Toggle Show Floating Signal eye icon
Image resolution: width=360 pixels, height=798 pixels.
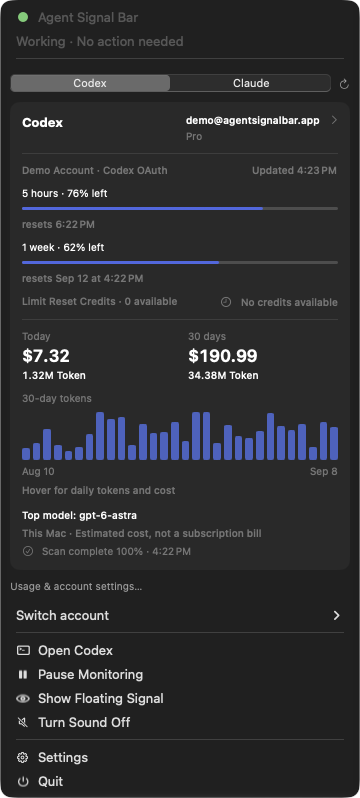[23, 698]
